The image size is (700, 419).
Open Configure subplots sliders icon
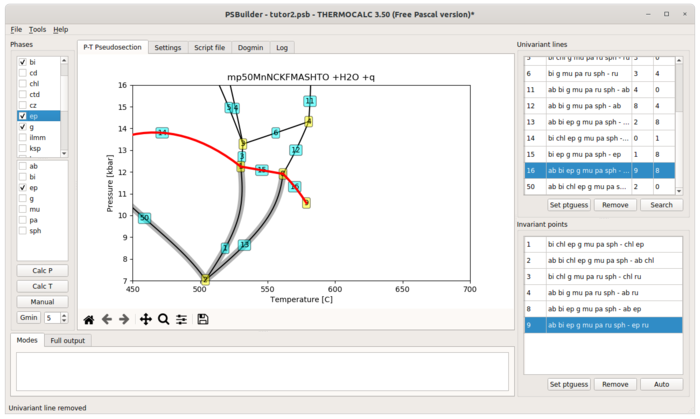click(x=181, y=319)
